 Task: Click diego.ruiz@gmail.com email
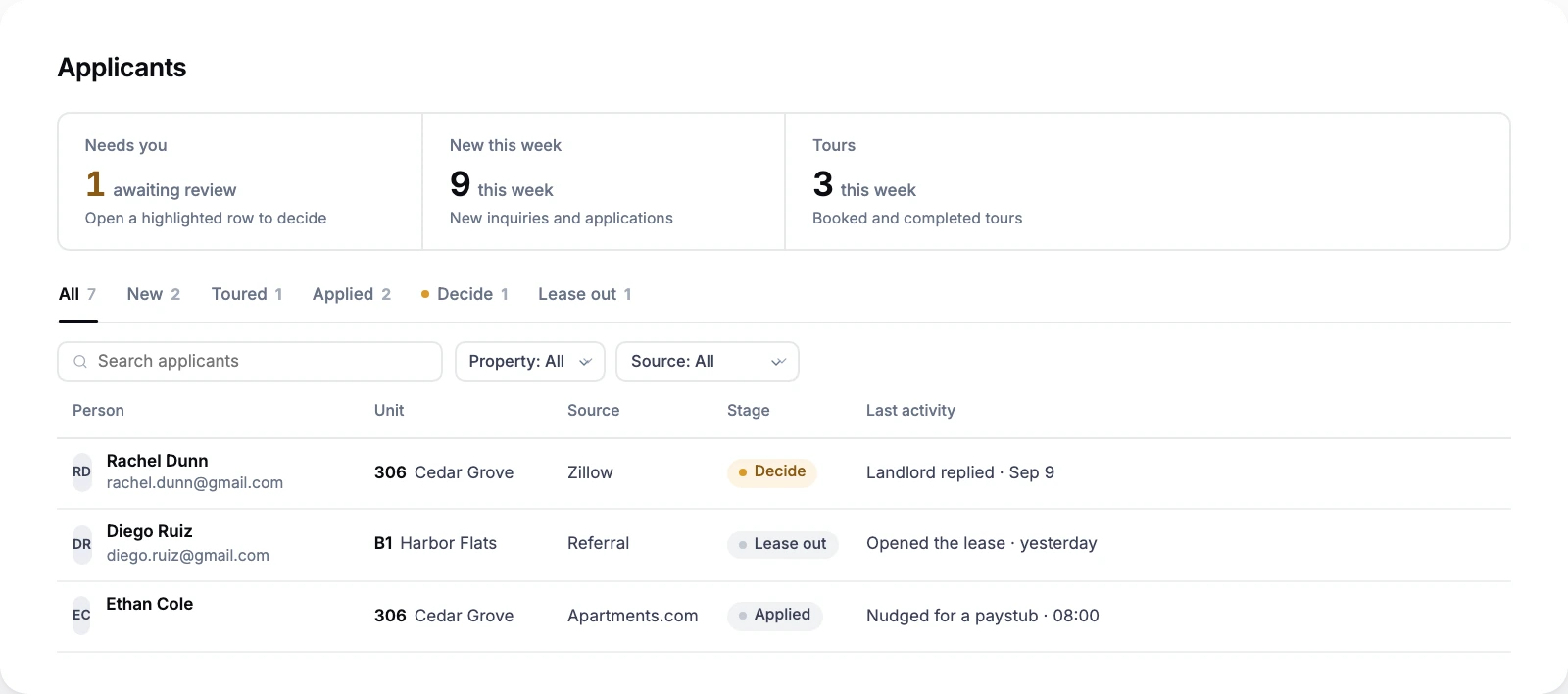click(x=188, y=556)
